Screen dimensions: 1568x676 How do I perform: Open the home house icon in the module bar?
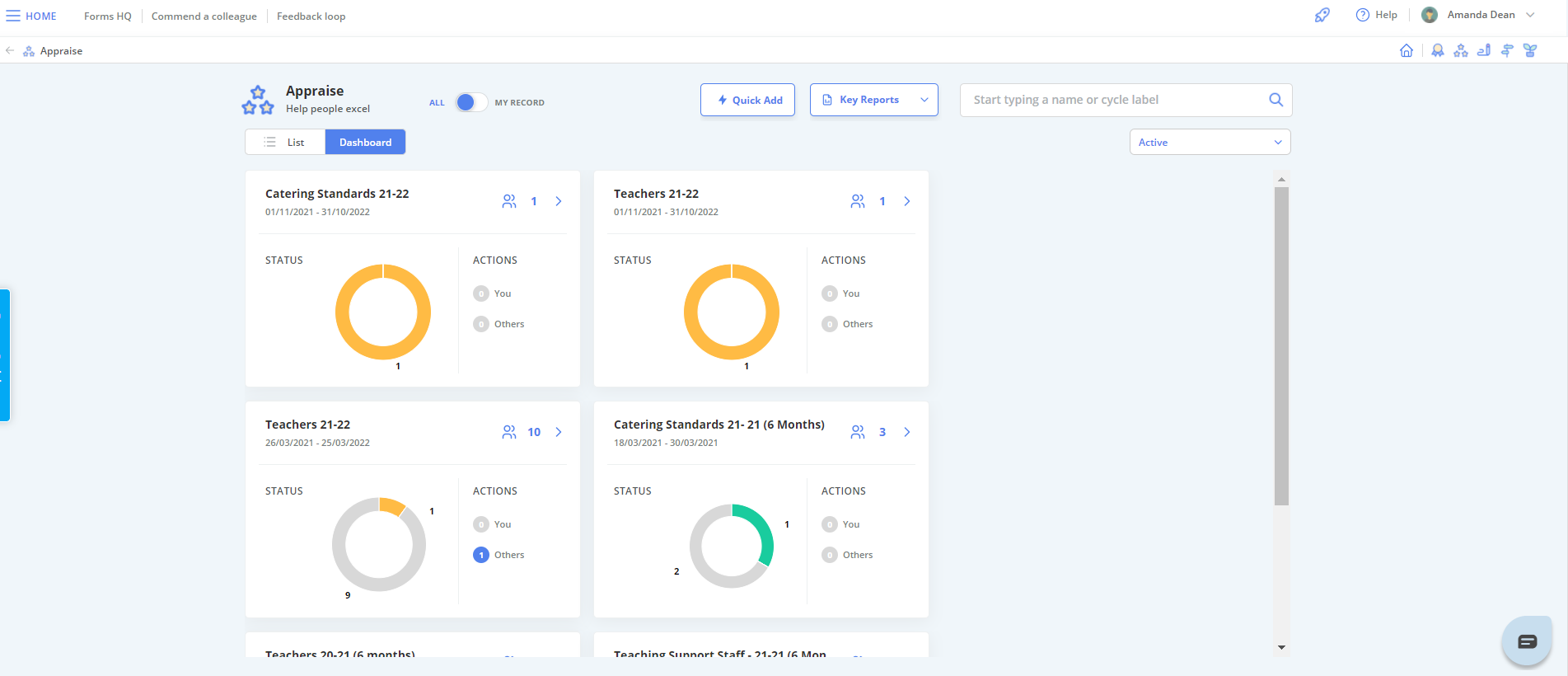coord(1407,50)
